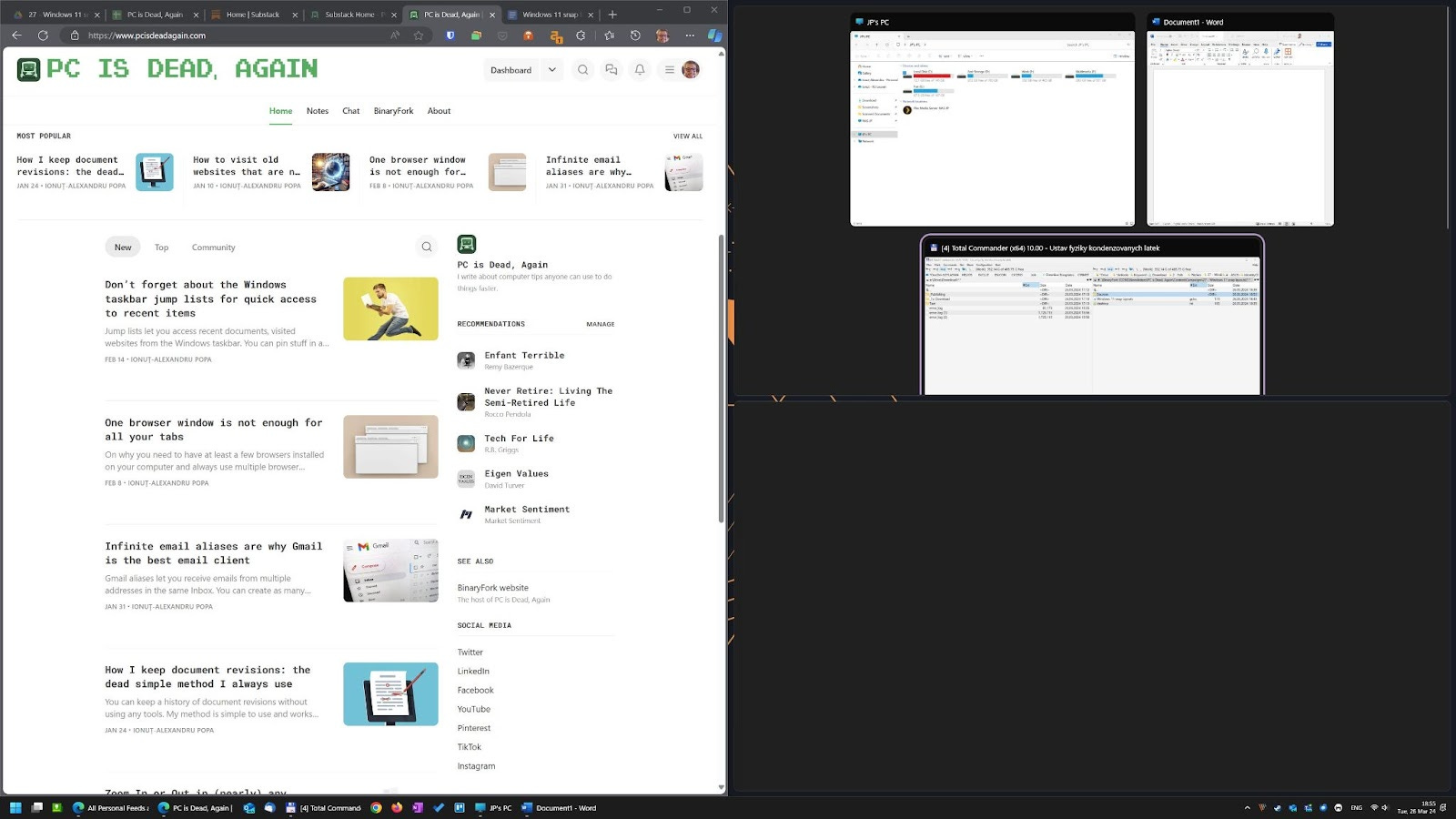
Task: Open the How to visit old websites popular post
Action: tap(247, 166)
